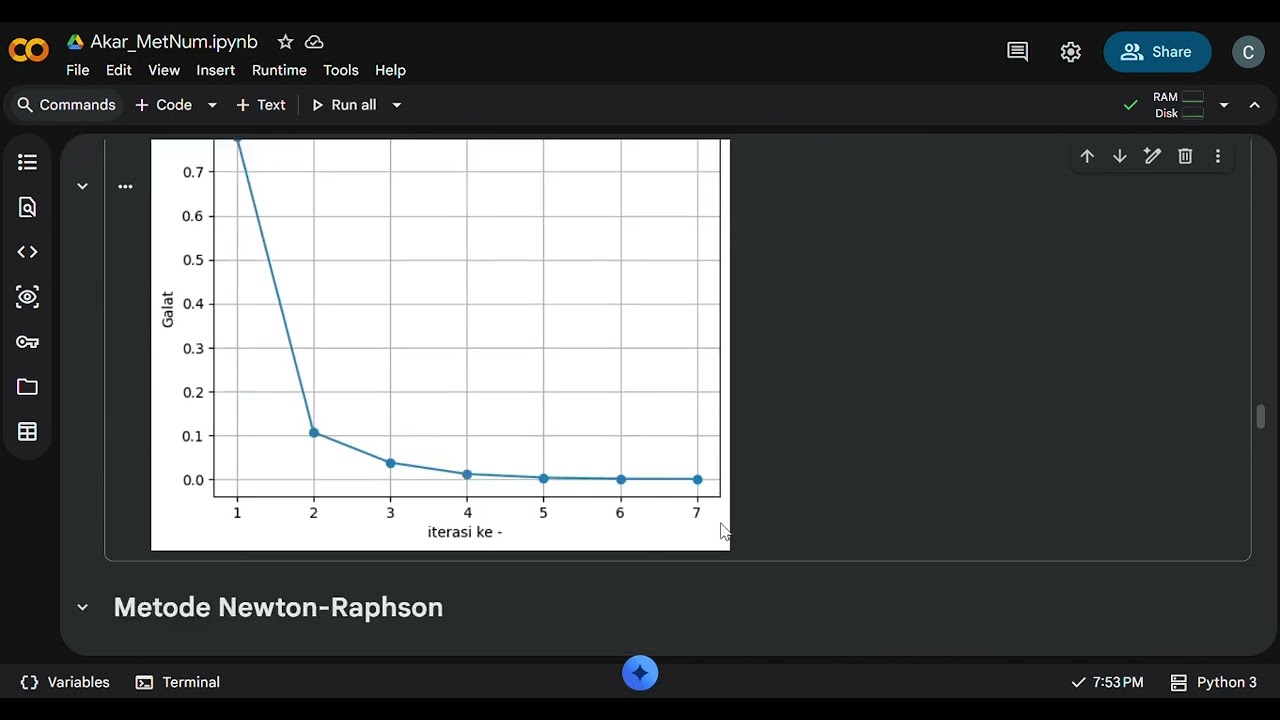This screenshot has width=1280, height=720.
Task: Open the account avatar C
Action: click(x=1248, y=52)
